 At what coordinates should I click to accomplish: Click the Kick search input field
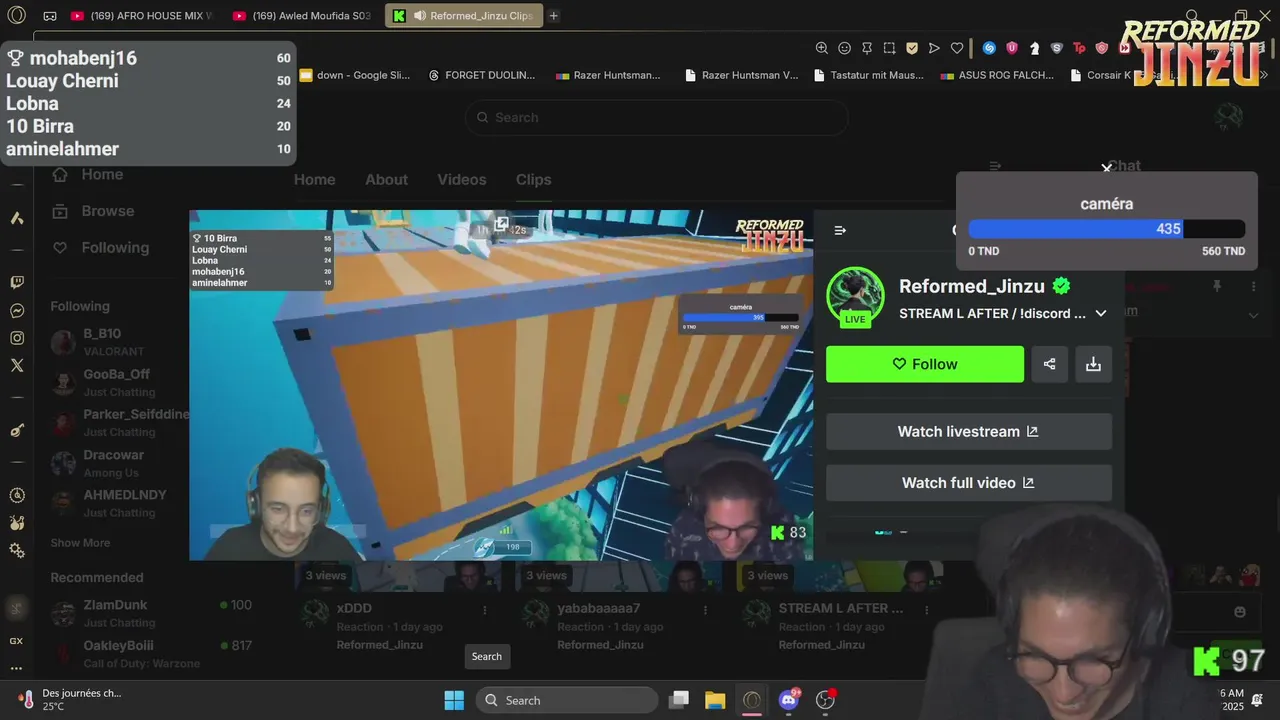coord(656,117)
